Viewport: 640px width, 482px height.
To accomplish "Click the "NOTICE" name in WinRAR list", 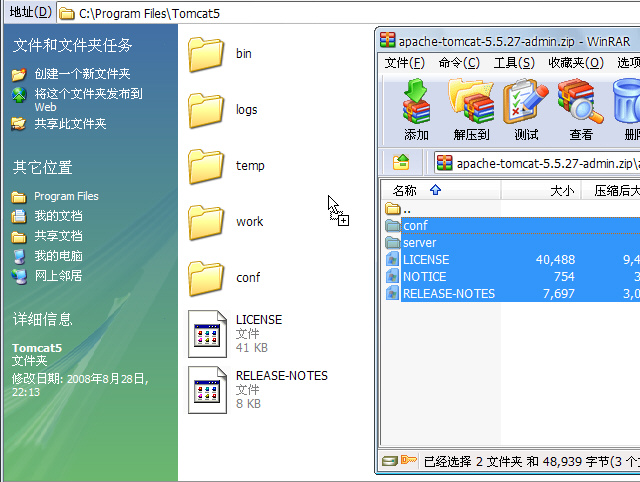I will (424, 277).
